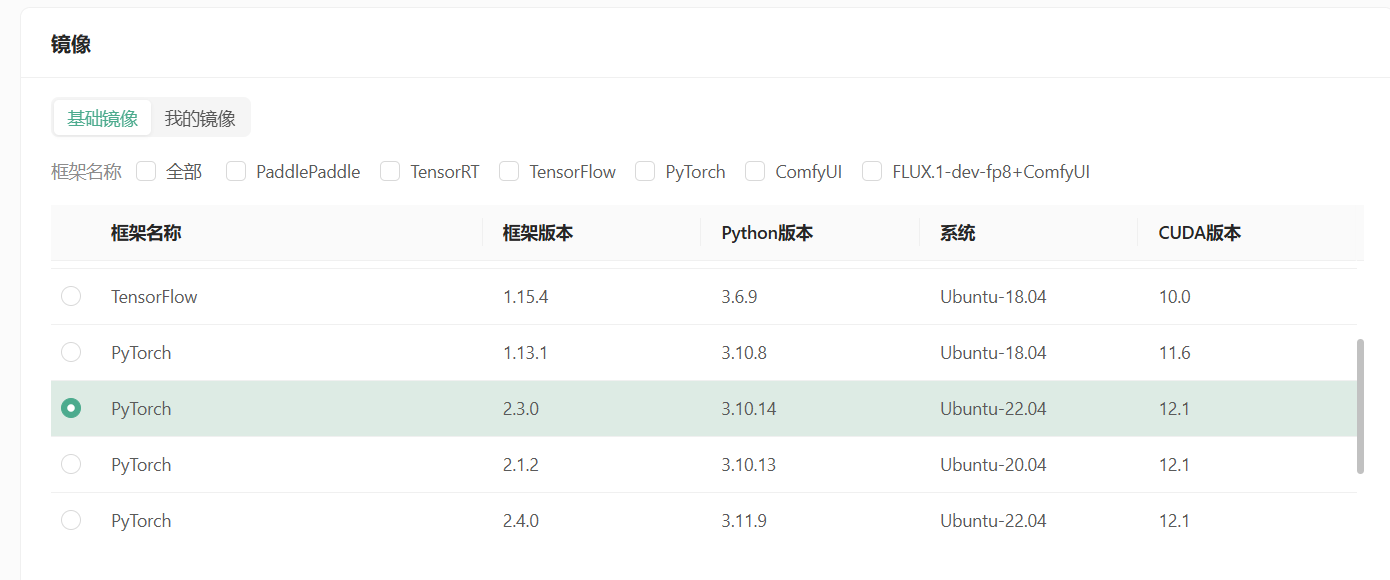Select the TensorFlow 1.15.4 image radio
This screenshot has width=1390, height=580.
(71, 296)
